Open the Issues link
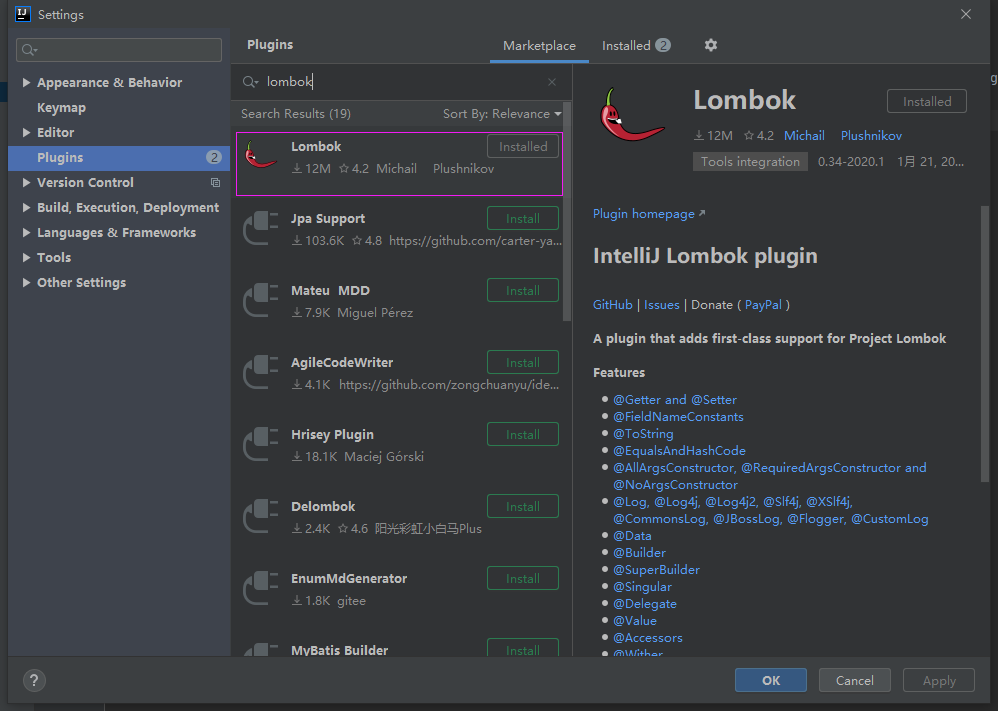This screenshot has width=998, height=711. 661,305
